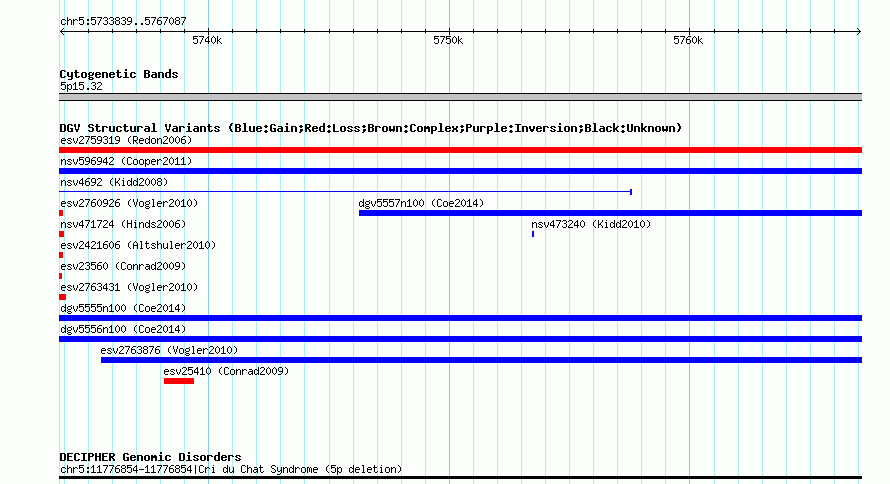Image resolution: width=890 pixels, height=484 pixels.
Task: Select the small red esv2763431 marker
Action: [x=62, y=297]
